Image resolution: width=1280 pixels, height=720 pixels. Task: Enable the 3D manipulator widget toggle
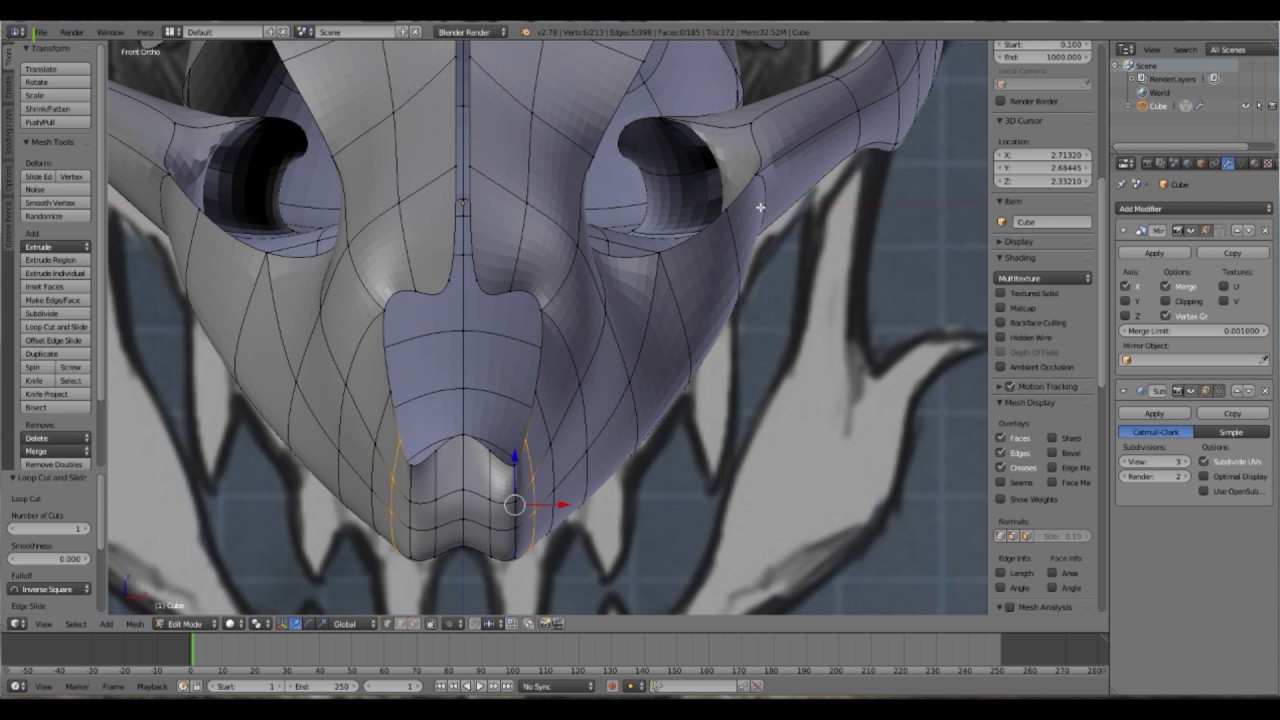[x=282, y=623]
